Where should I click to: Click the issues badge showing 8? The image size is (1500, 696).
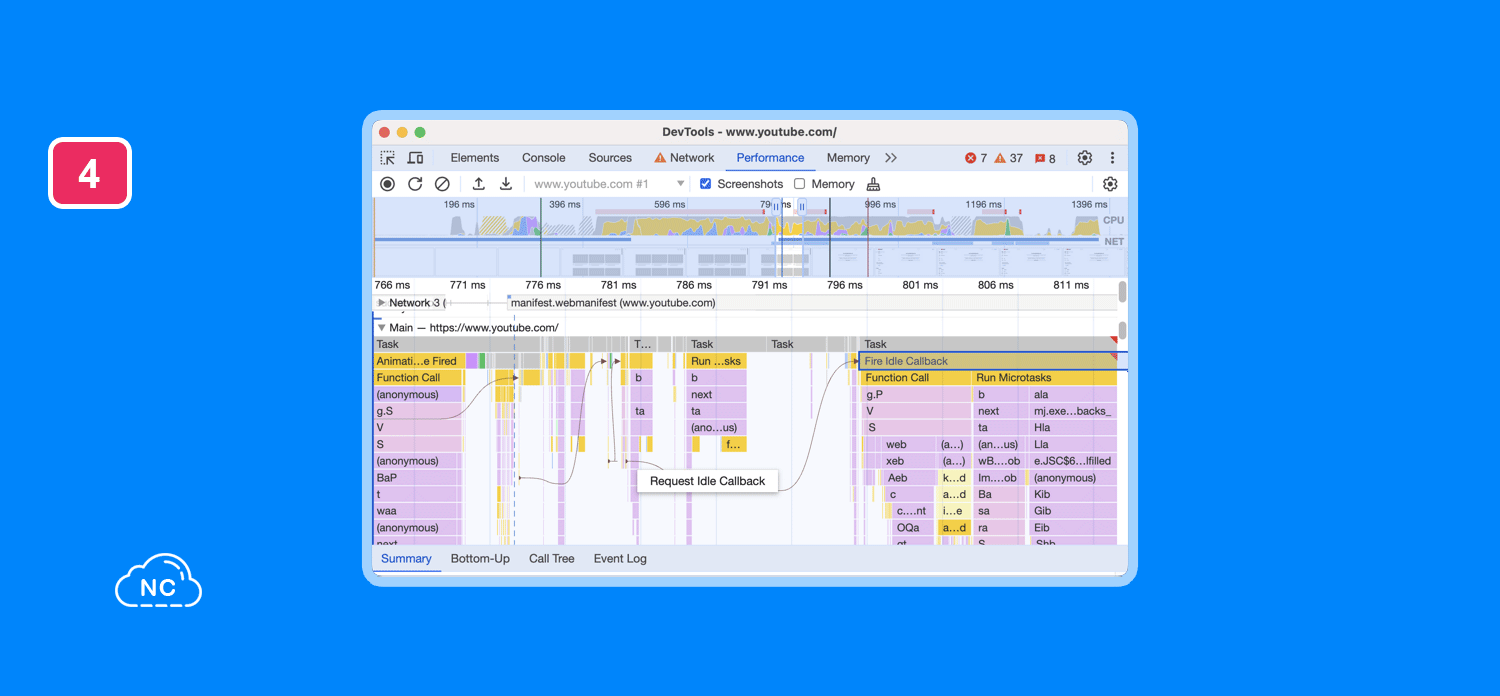click(1045, 158)
